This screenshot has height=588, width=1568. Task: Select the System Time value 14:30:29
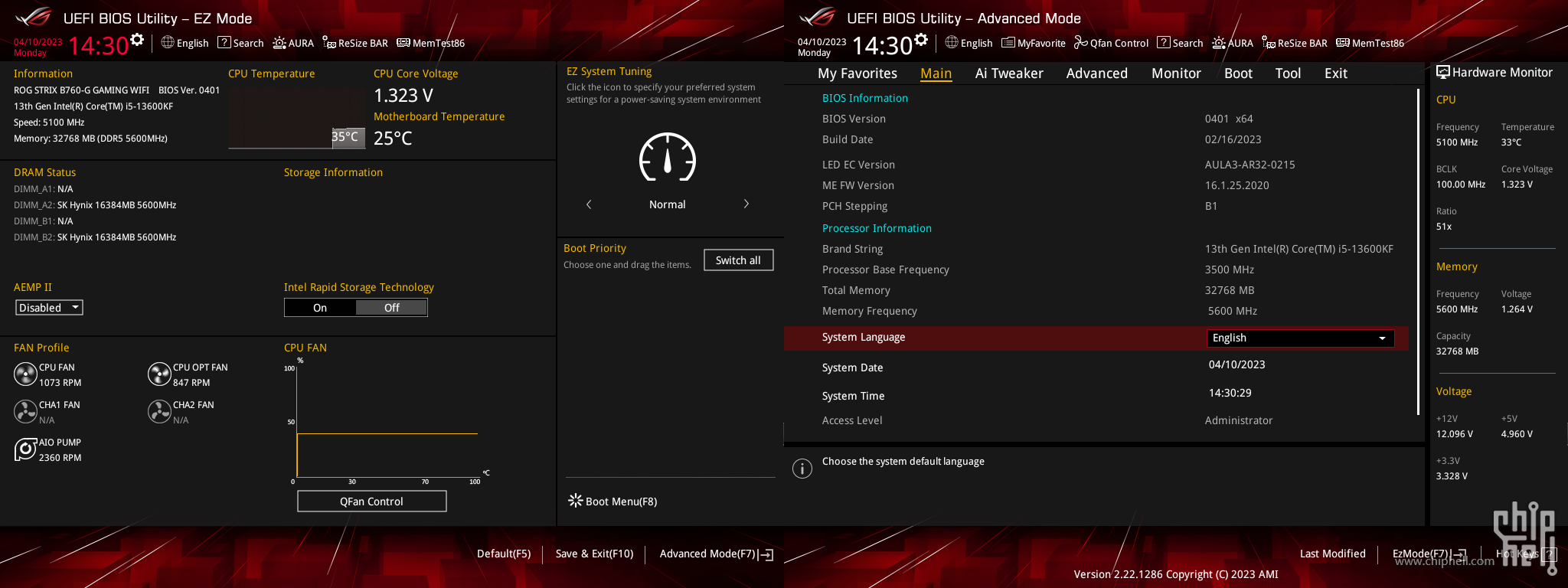(1230, 393)
